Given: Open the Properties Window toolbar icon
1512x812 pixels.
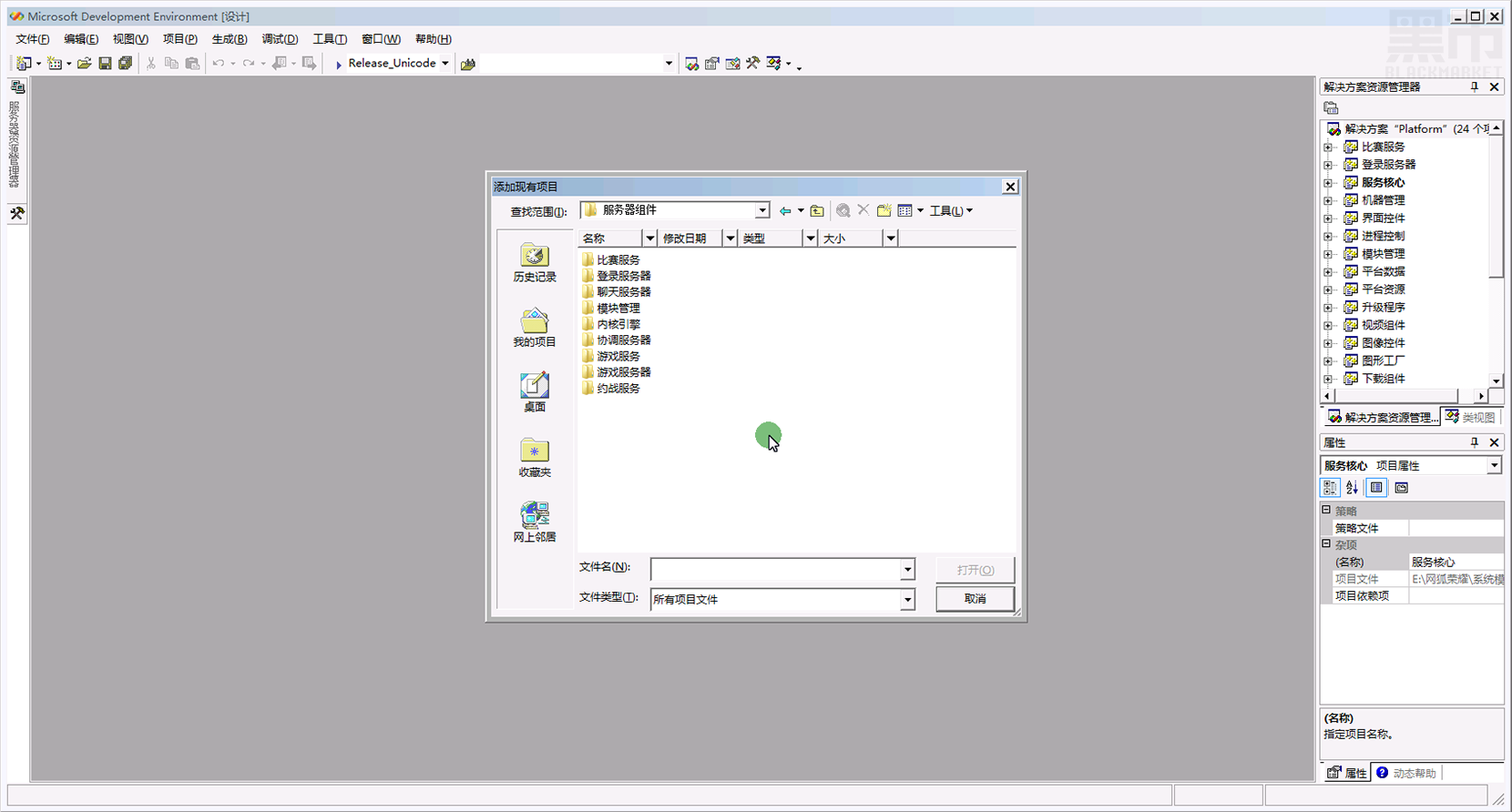Looking at the screenshot, I should (x=711, y=64).
